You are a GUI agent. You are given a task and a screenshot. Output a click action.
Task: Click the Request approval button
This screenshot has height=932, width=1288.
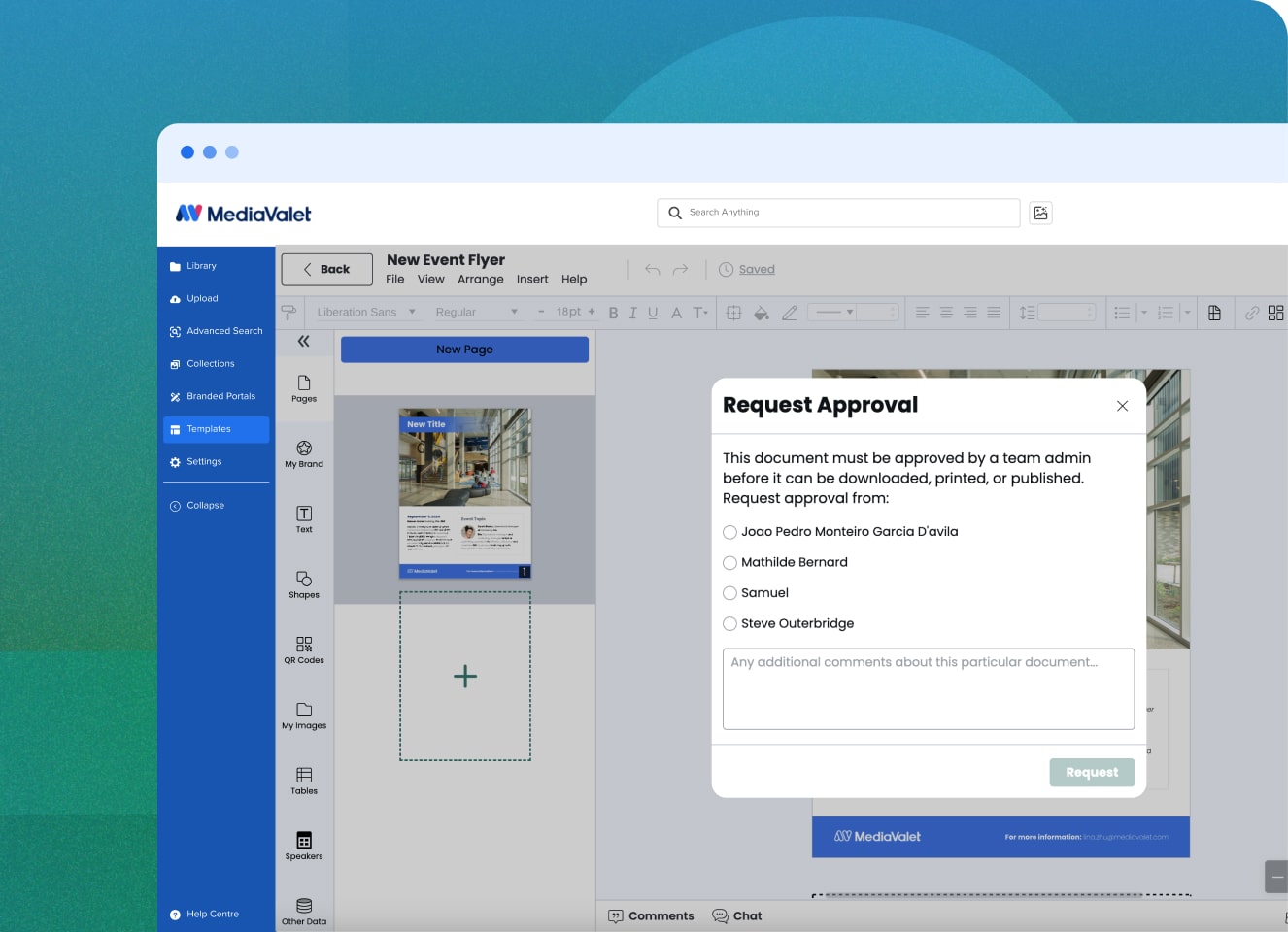(x=1091, y=772)
